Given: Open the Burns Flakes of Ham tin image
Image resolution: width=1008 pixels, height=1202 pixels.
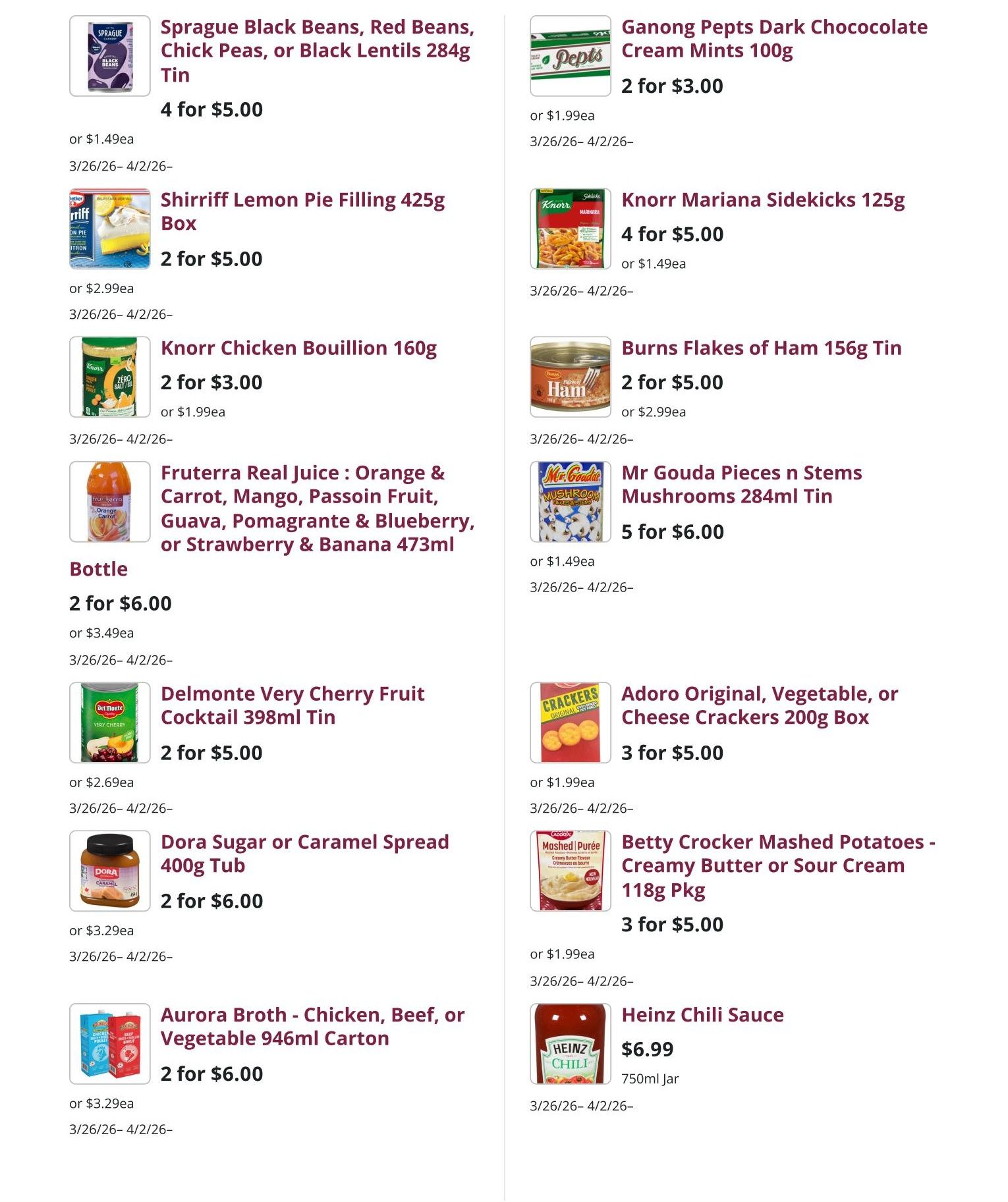Looking at the screenshot, I should point(571,377).
